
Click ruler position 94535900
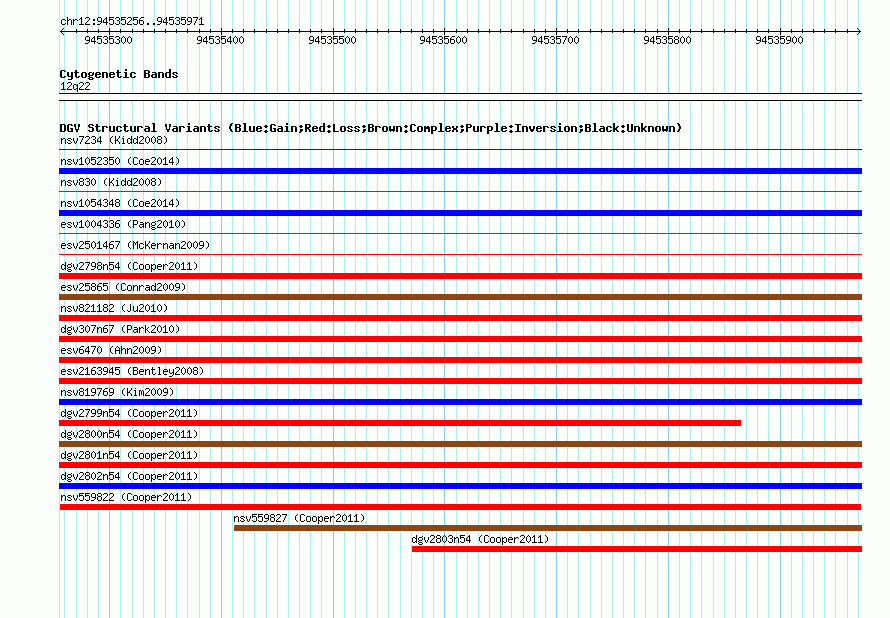[779, 40]
